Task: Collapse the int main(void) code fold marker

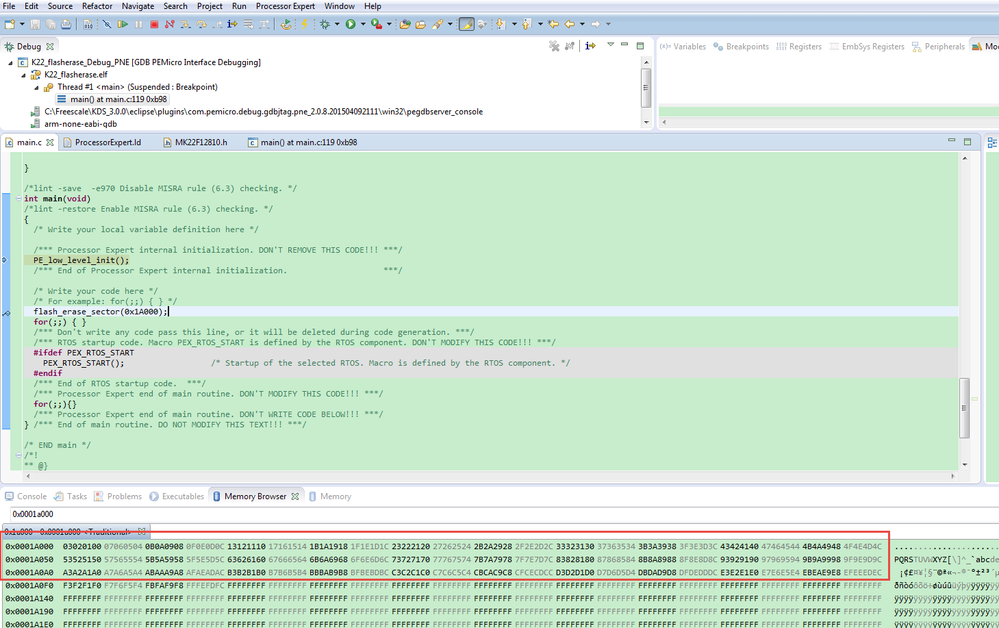Action: (x=18, y=199)
